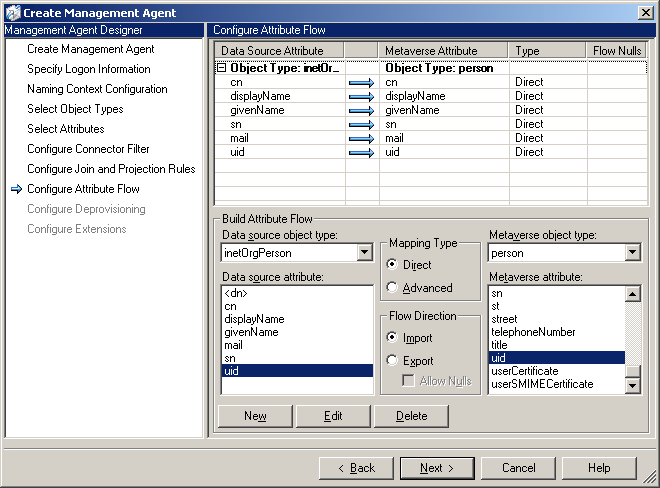Collapse the Object Type inetOrgPerson group
This screenshot has height=488, width=660.
point(221,68)
